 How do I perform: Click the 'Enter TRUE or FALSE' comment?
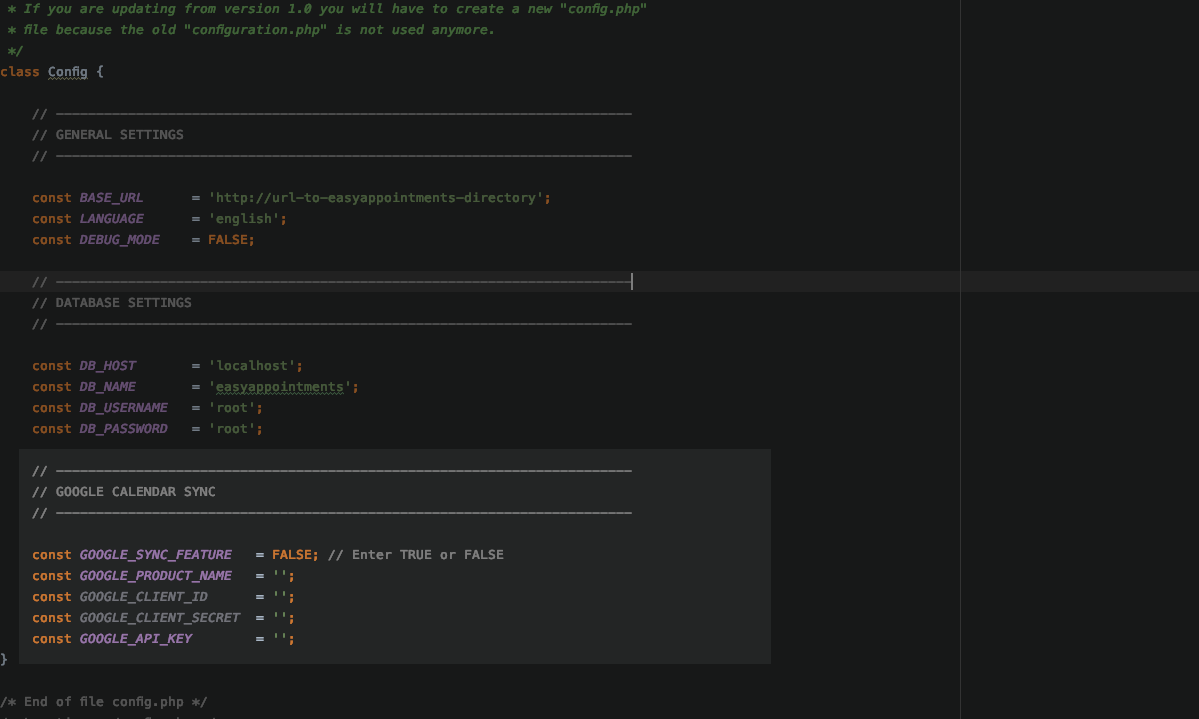(x=416, y=555)
